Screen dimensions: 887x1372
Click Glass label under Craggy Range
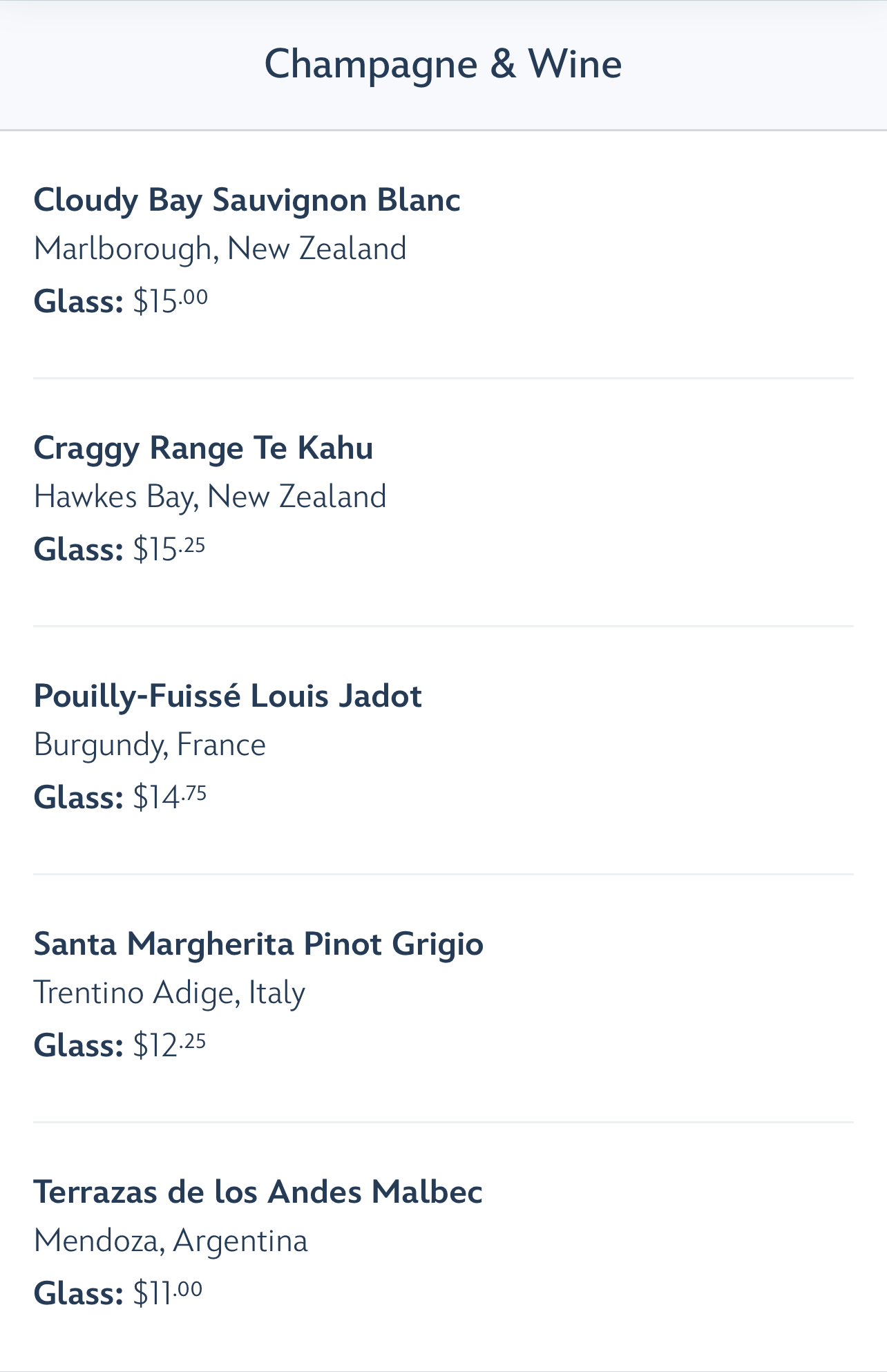click(79, 550)
